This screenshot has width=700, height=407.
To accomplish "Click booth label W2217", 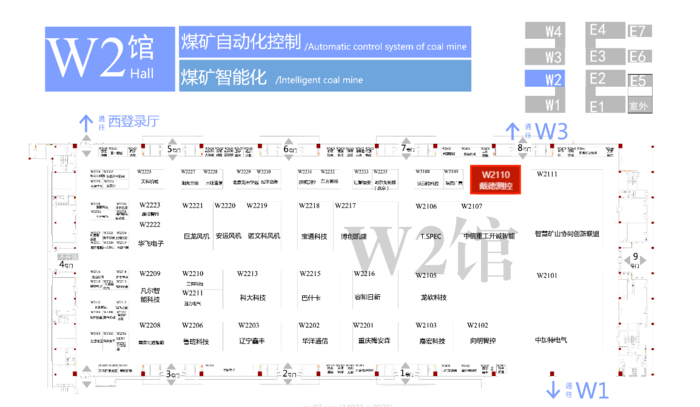I will tap(346, 206).
